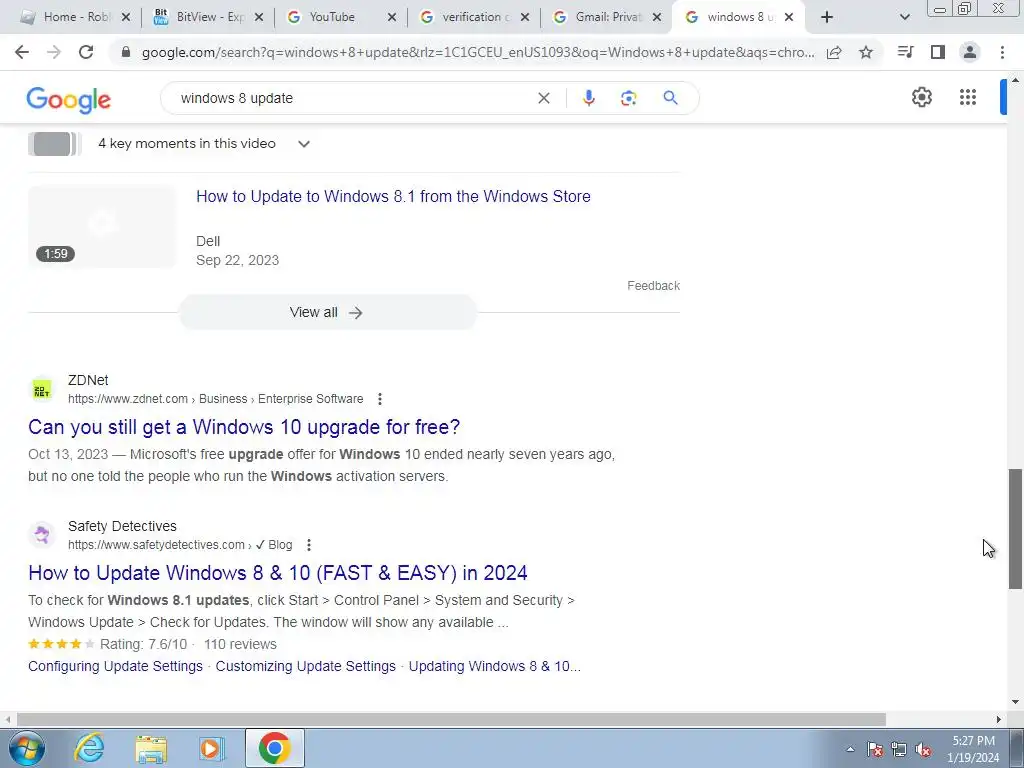
Task: Open Updating Windows 8 & 10 sublink
Action: (494, 666)
